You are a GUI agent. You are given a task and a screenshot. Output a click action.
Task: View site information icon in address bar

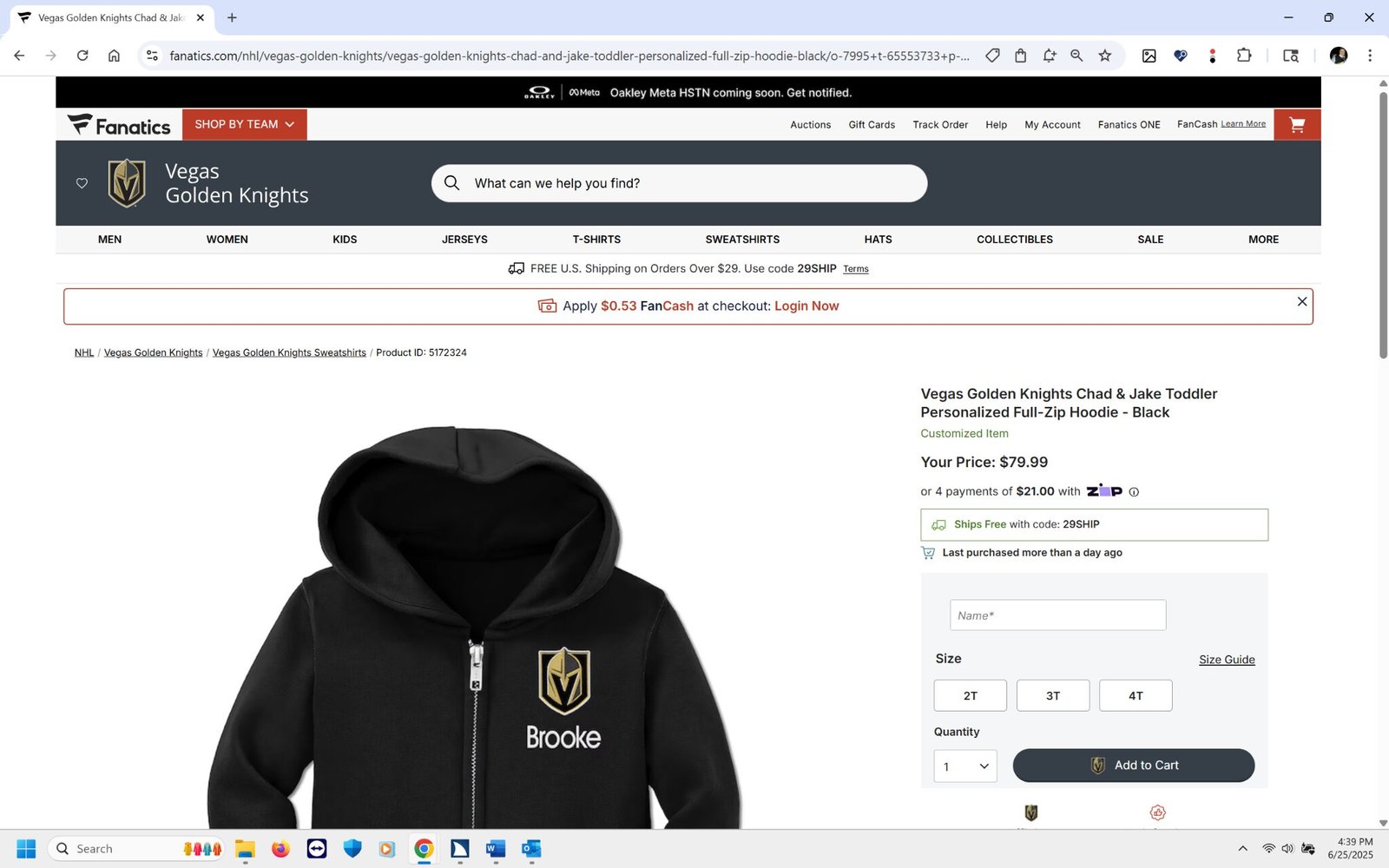pyautogui.click(x=152, y=56)
